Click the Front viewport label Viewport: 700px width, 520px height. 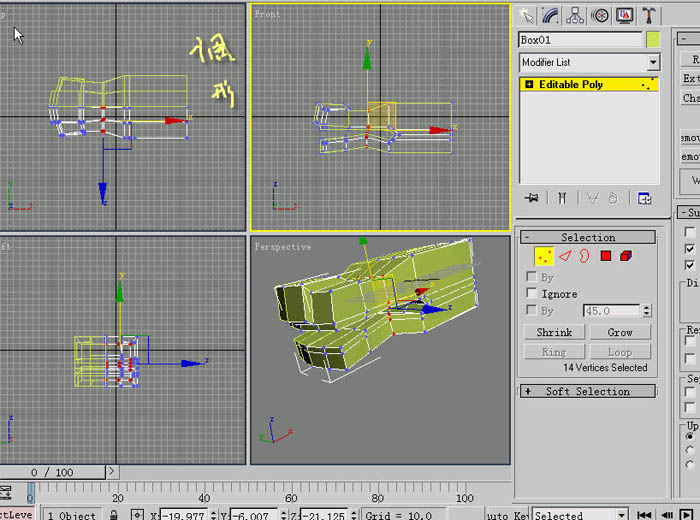pos(267,14)
